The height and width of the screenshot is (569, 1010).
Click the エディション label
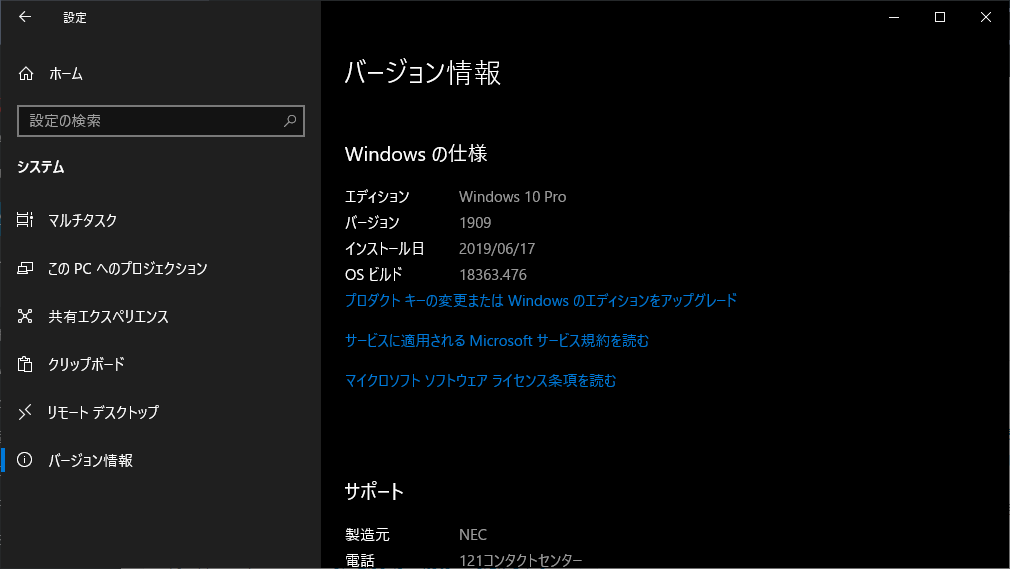(377, 197)
